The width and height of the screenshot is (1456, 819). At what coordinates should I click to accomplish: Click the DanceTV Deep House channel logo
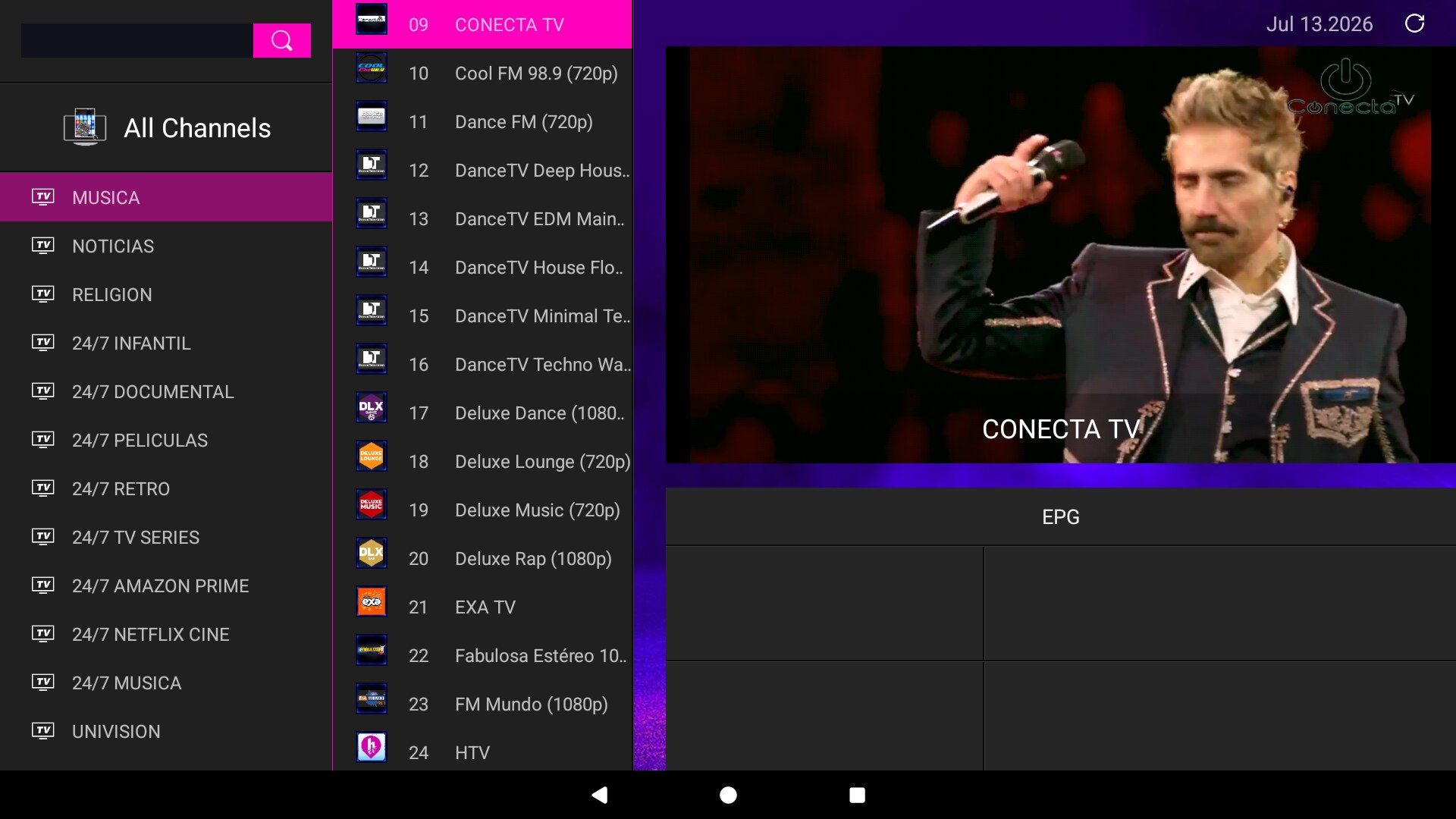click(x=372, y=165)
